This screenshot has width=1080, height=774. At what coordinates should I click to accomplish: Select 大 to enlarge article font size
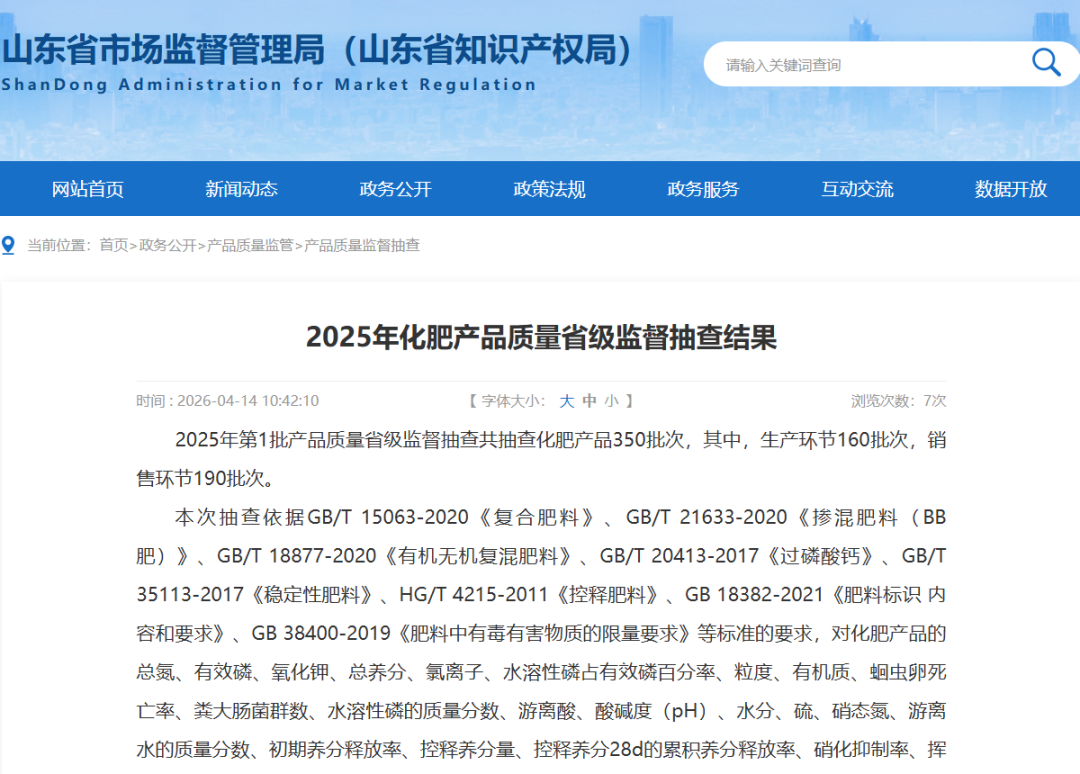[x=566, y=400]
